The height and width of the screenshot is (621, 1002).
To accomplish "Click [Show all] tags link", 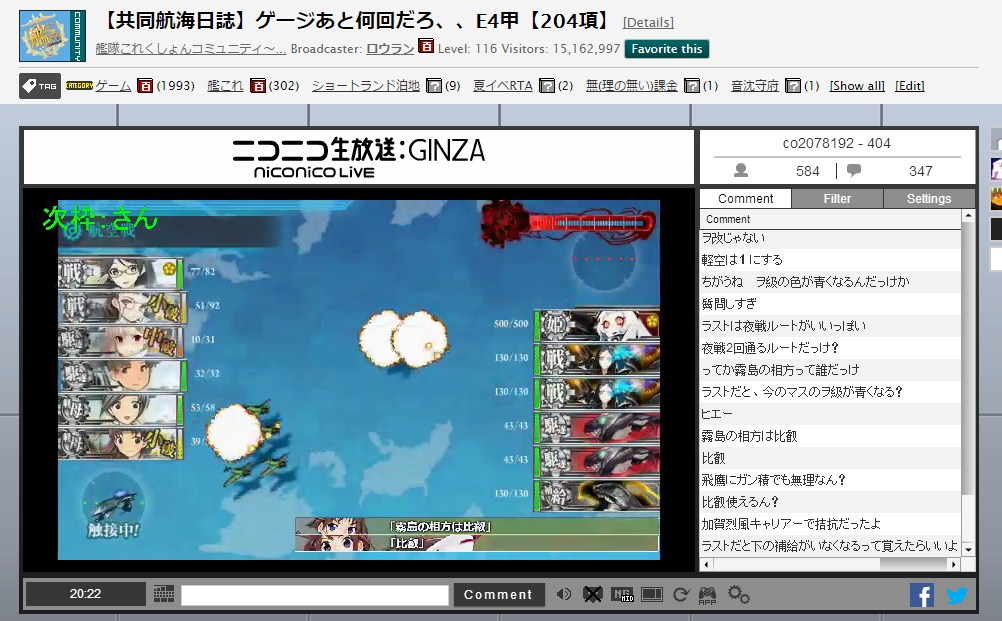I will click(x=857, y=86).
